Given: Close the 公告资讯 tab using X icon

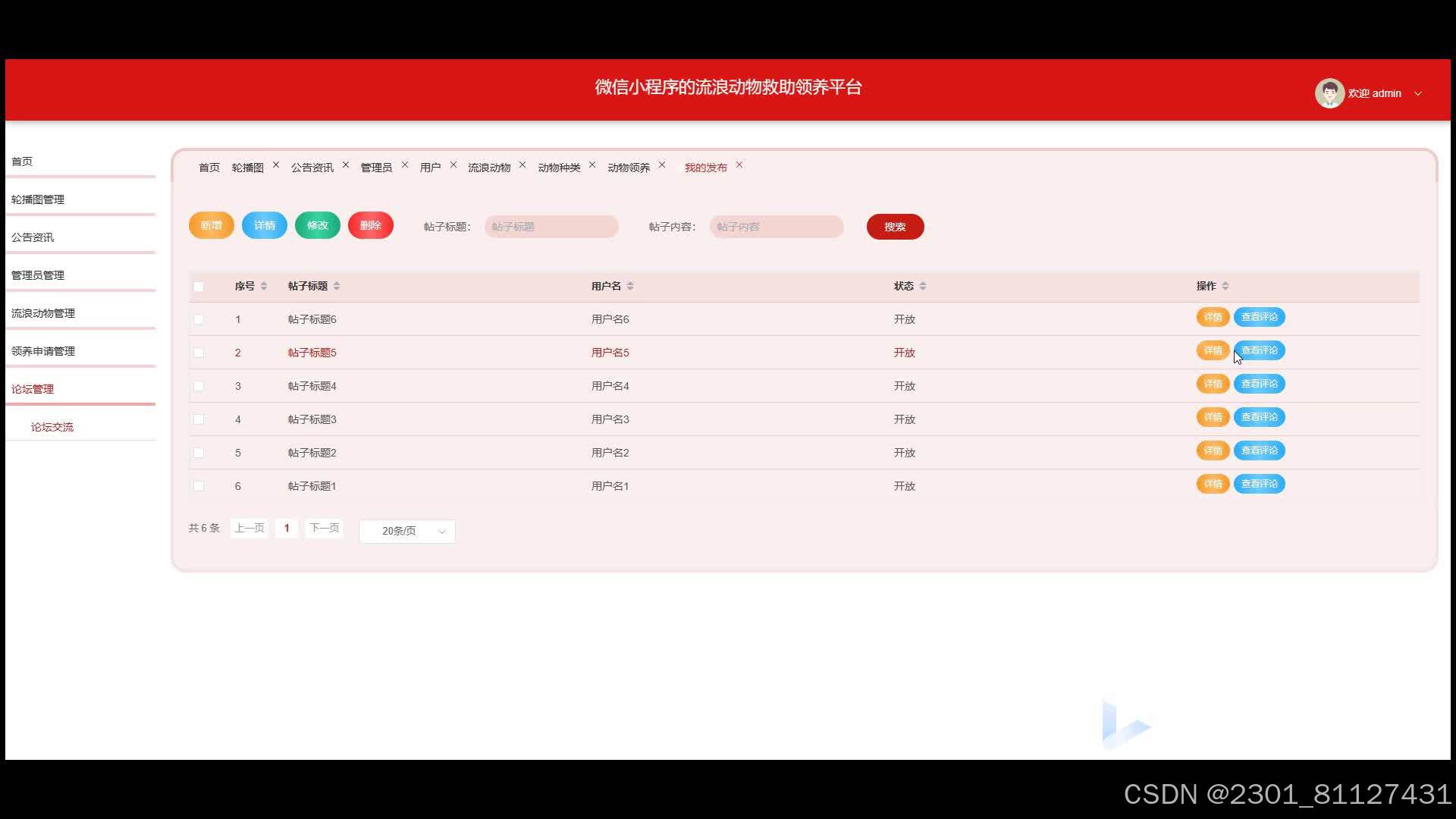Looking at the screenshot, I should [x=346, y=165].
